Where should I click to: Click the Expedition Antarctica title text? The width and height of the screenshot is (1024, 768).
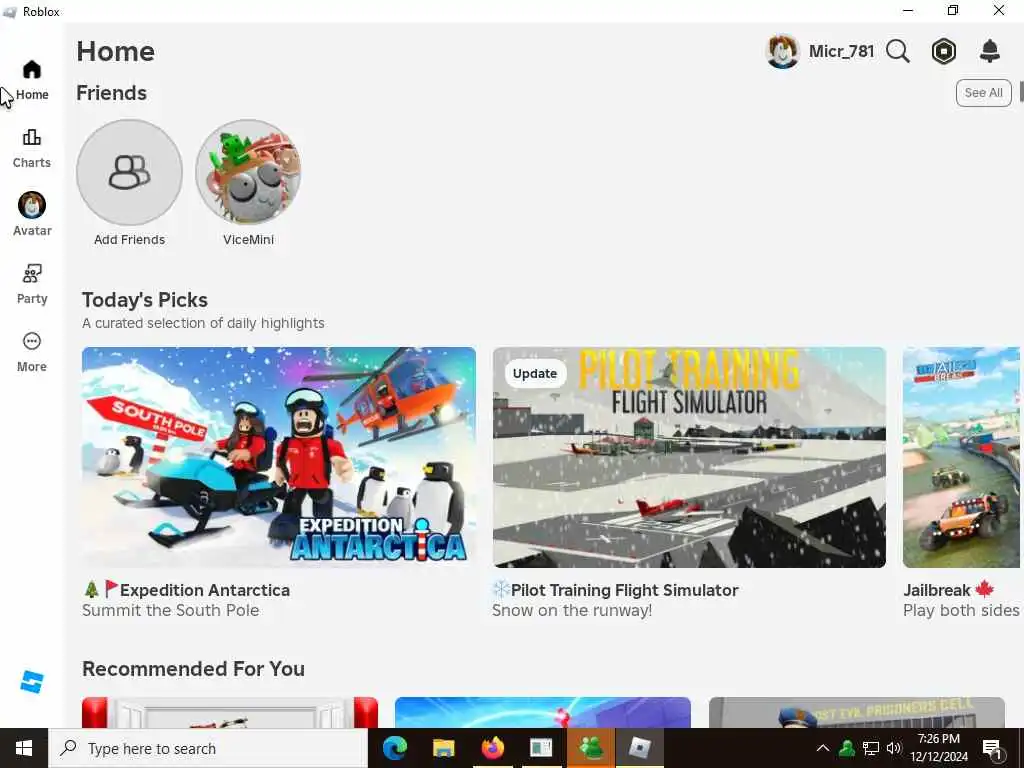[x=204, y=590]
